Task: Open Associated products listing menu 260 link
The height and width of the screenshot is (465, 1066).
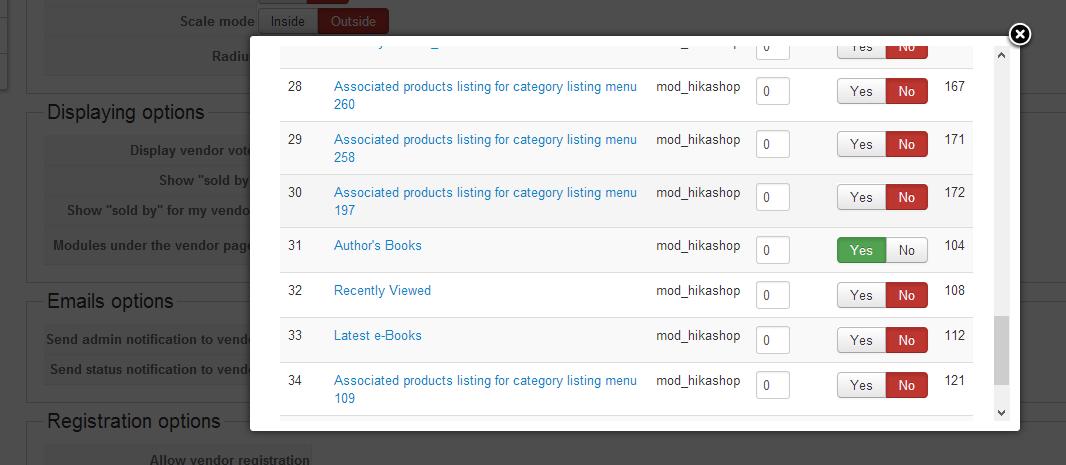Action: click(x=485, y=87)
